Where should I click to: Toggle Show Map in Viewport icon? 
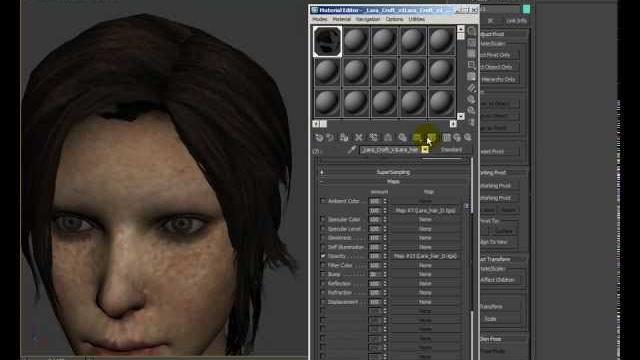point(432,138)
